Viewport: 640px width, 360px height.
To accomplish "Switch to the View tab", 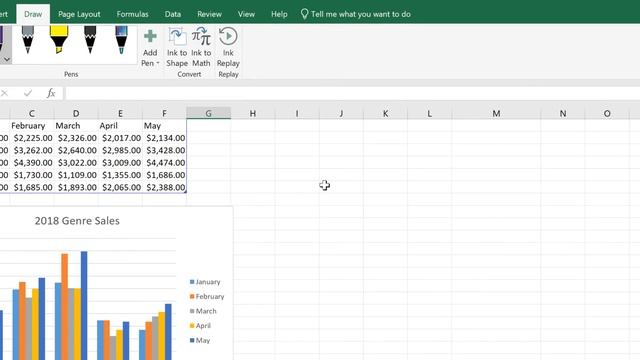I will point(247,14).
